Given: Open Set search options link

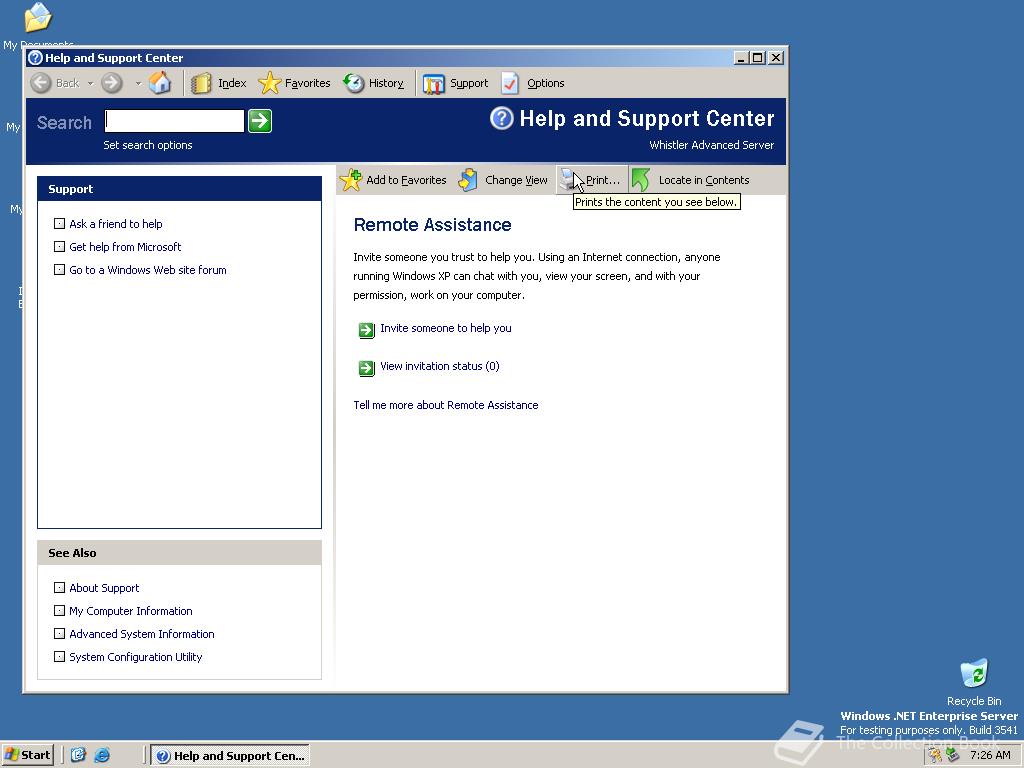Looking at the screenshot, I should pyautogui.click(x=148, y=145).
